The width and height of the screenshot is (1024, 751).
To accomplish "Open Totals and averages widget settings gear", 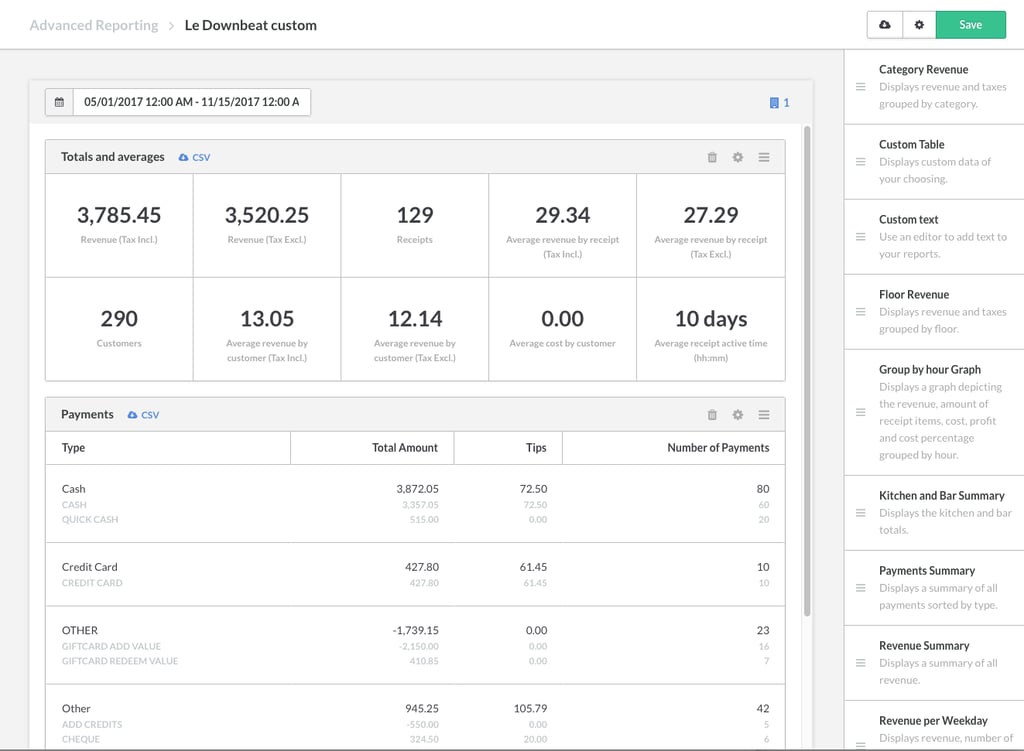I will pyautogui.click(x=738, y=157).
